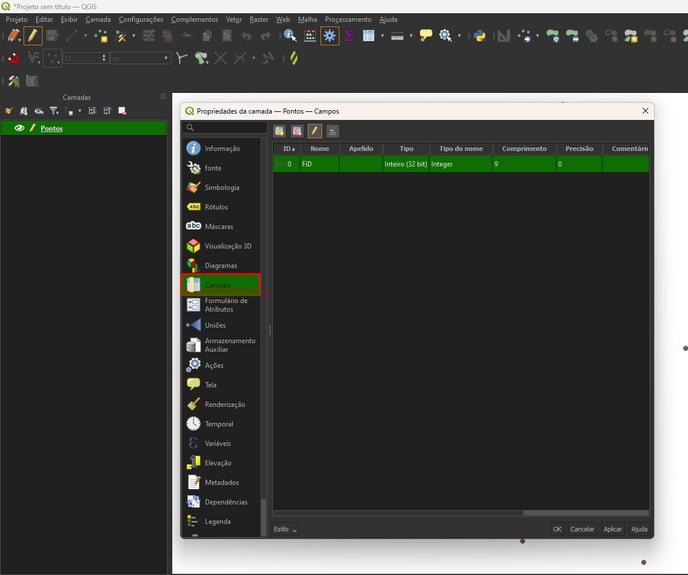Click the Cancelar button

[582, 529]
